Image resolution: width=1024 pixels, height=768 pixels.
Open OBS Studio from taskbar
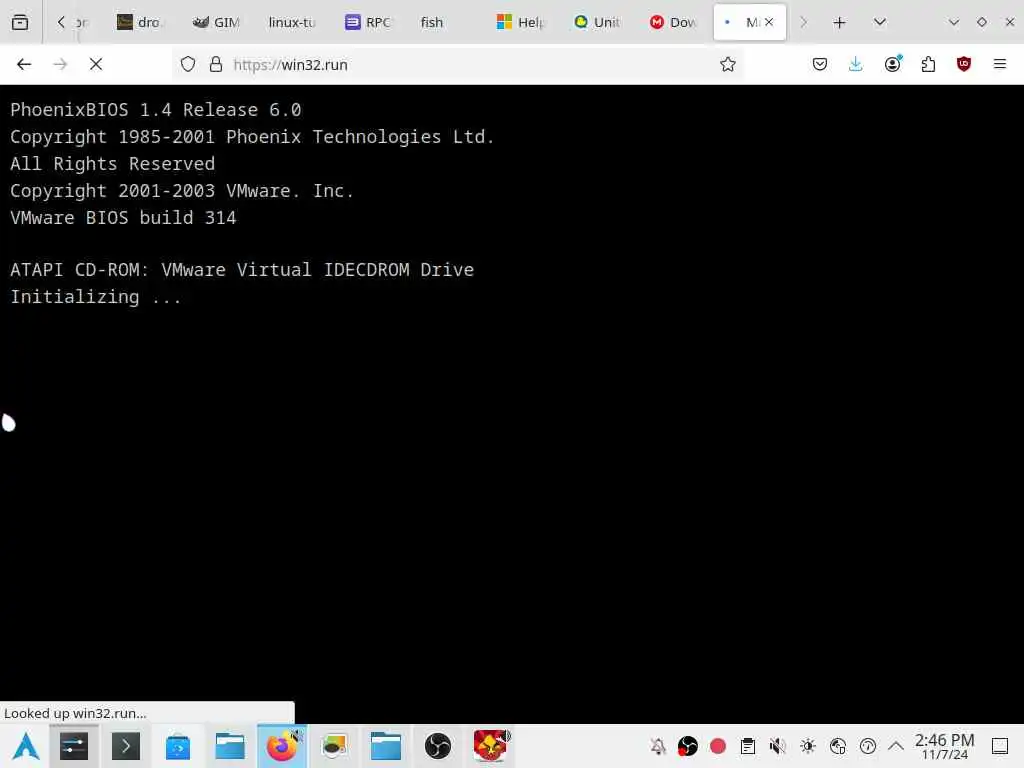[438, 746]
